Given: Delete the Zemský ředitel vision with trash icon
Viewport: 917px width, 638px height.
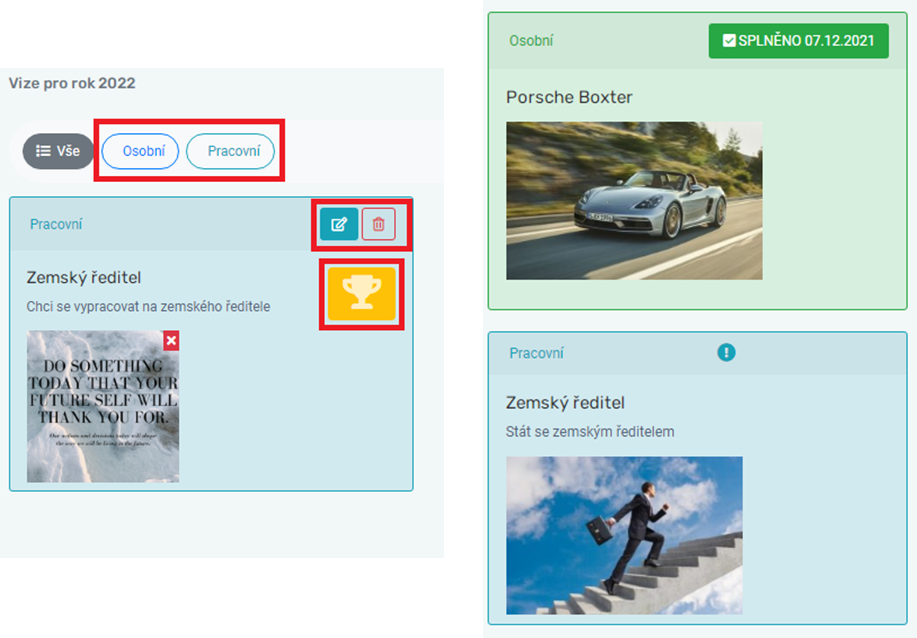Looking at the screenshot, I should [x=378, y=224].
